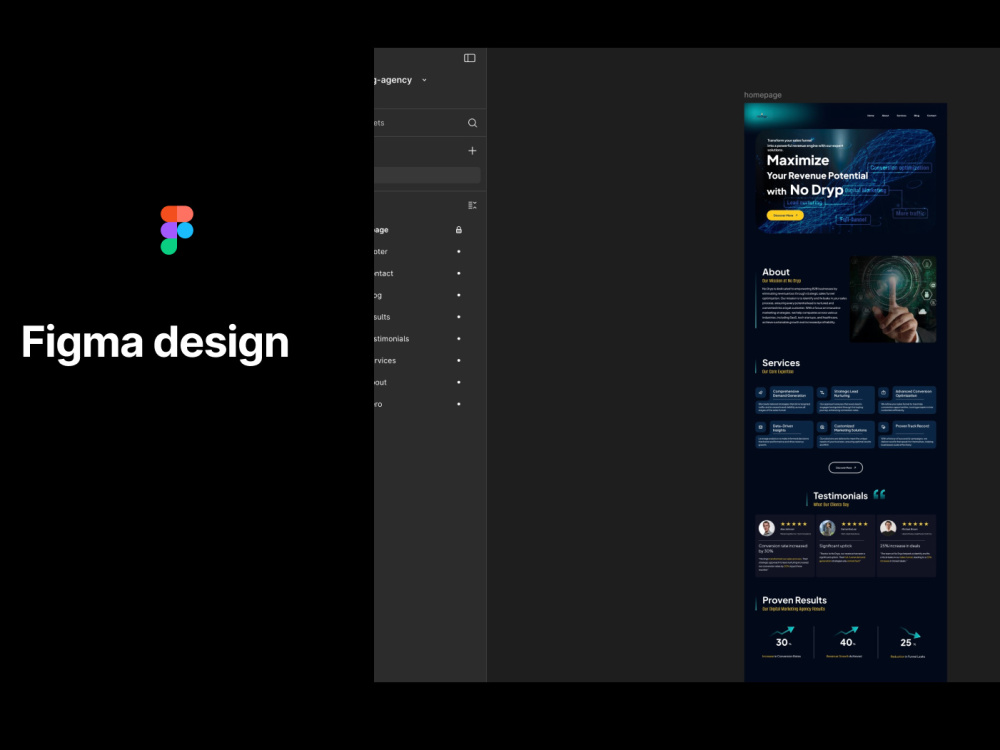Click the teal quotation mark icon beside Testimonials
The height and width of the screenshot is (750, 1000).
coord(879,494)
